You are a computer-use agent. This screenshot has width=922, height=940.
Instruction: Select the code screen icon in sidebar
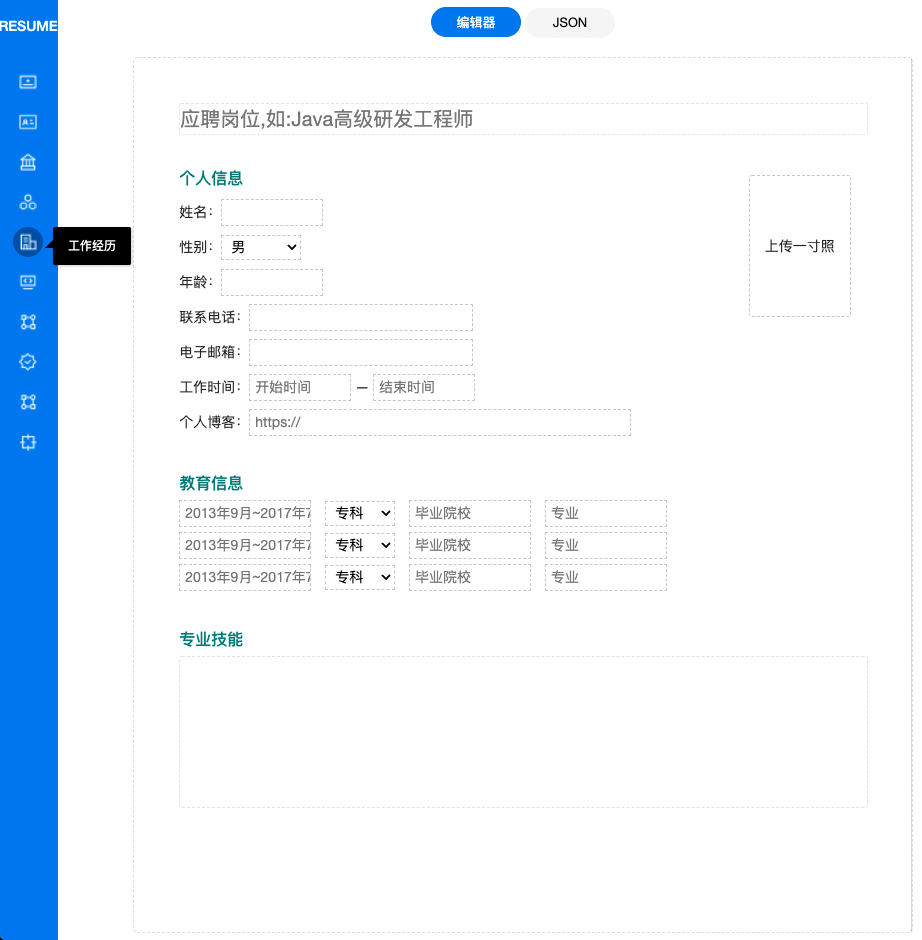coord(28,282)
